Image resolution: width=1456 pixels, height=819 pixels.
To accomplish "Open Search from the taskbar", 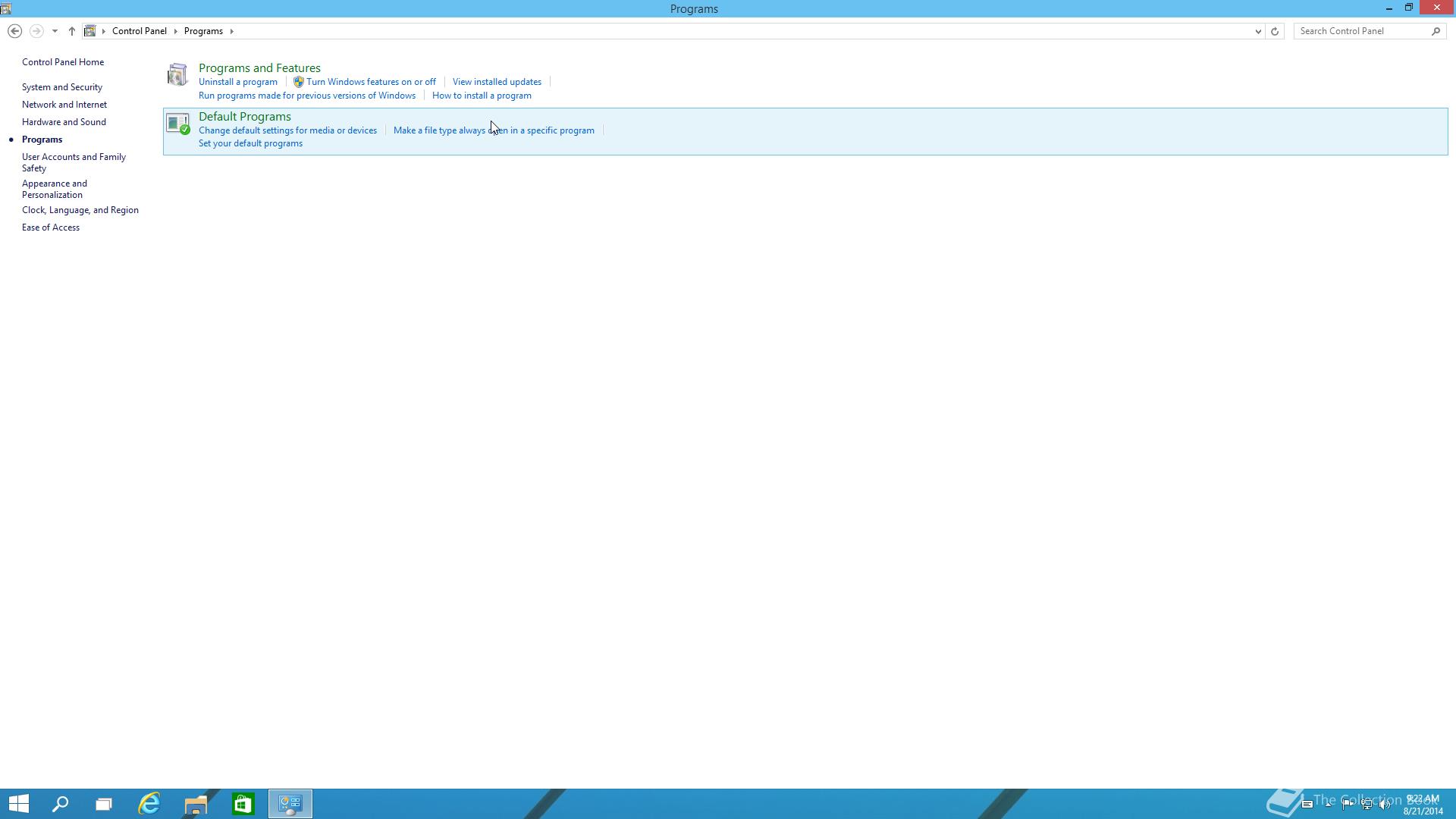I will click(60, 804).
